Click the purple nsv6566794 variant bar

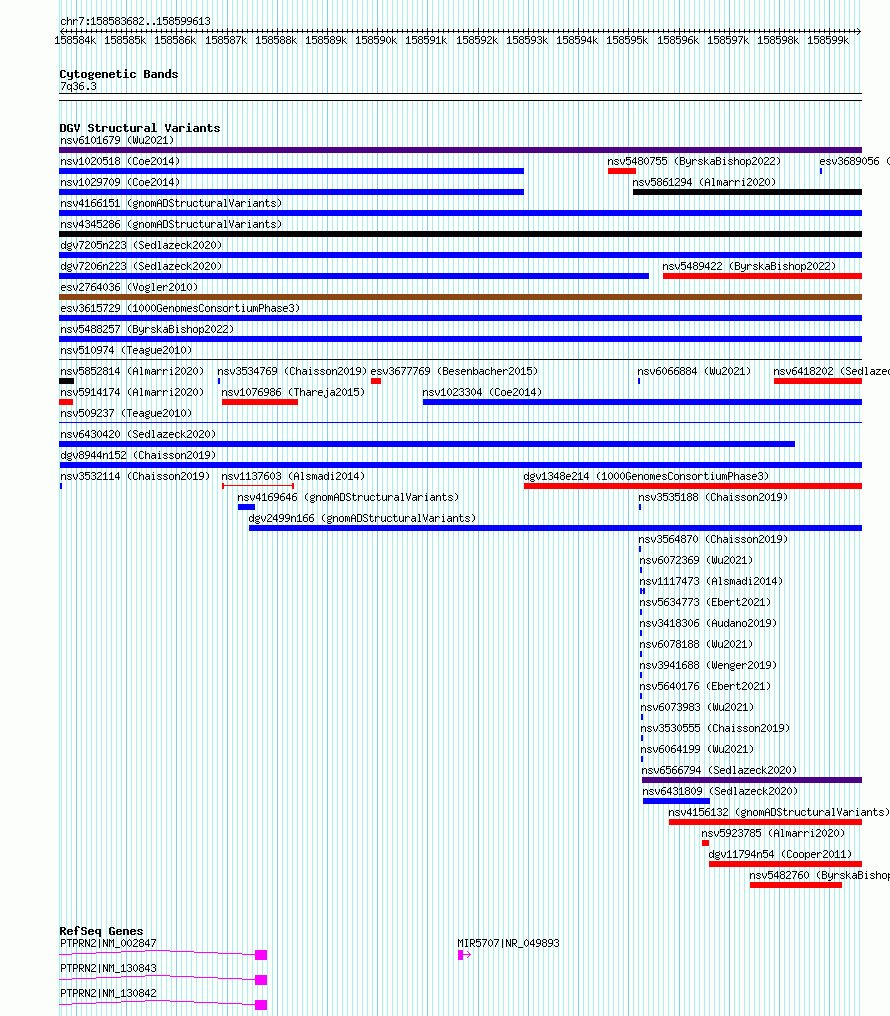(752, 780)
